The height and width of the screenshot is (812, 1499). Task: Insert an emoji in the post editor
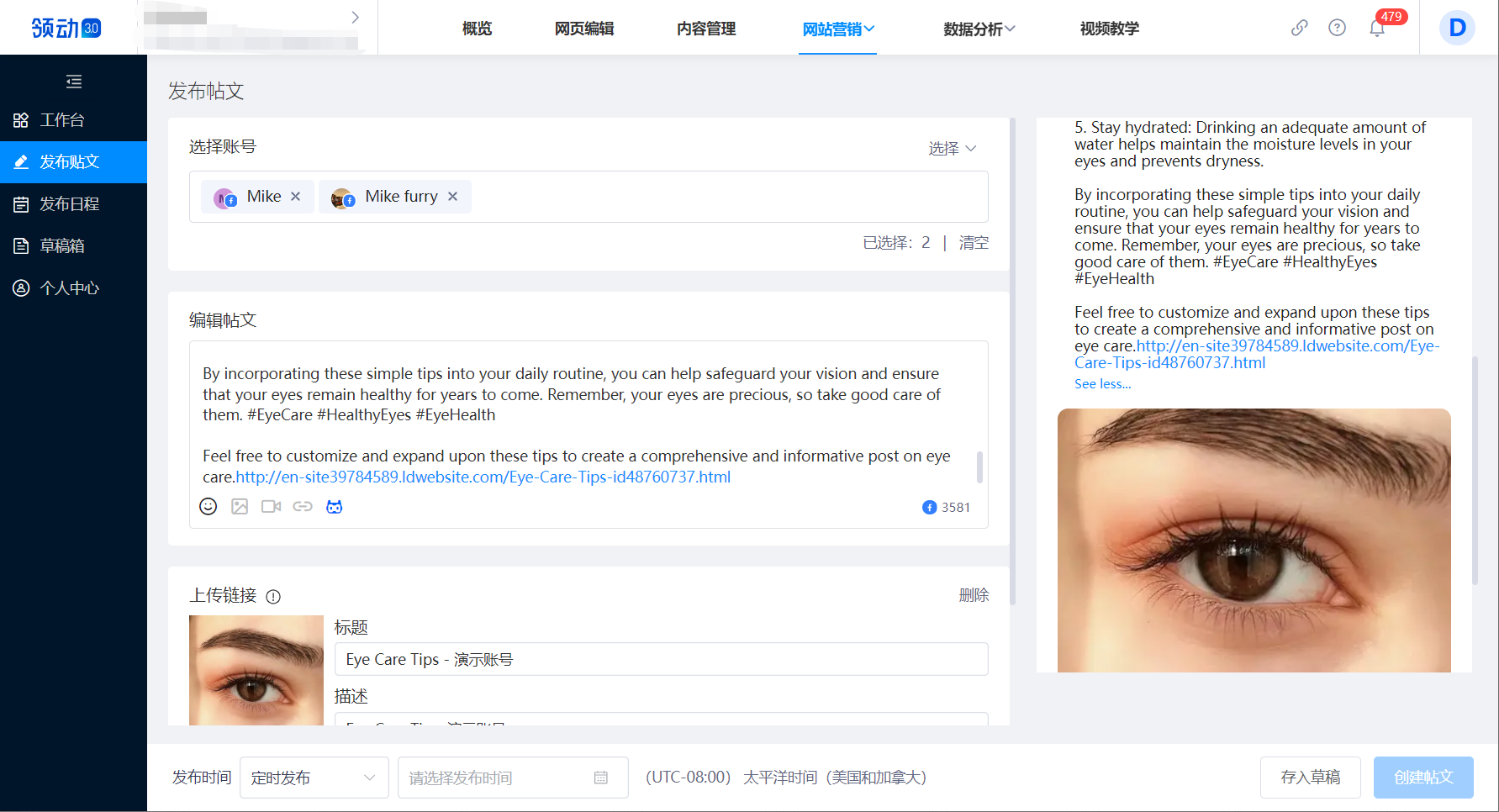208,506
